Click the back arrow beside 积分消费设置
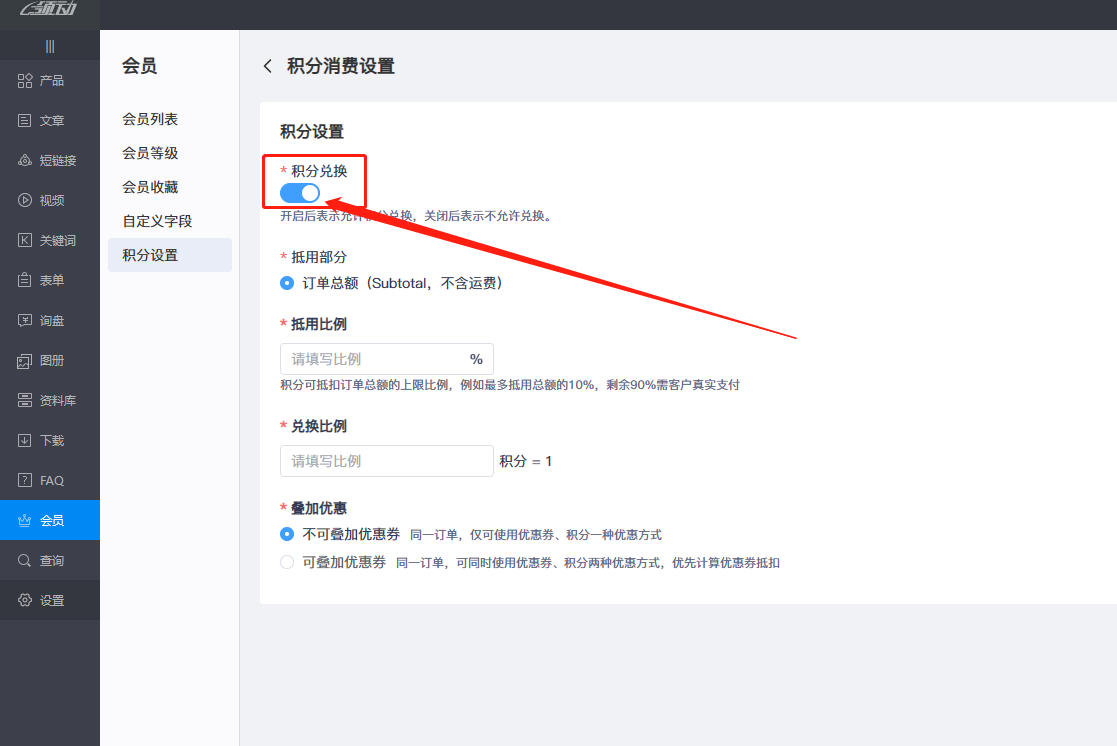Screen dimensions: 1117x746 tap(267, 65)
